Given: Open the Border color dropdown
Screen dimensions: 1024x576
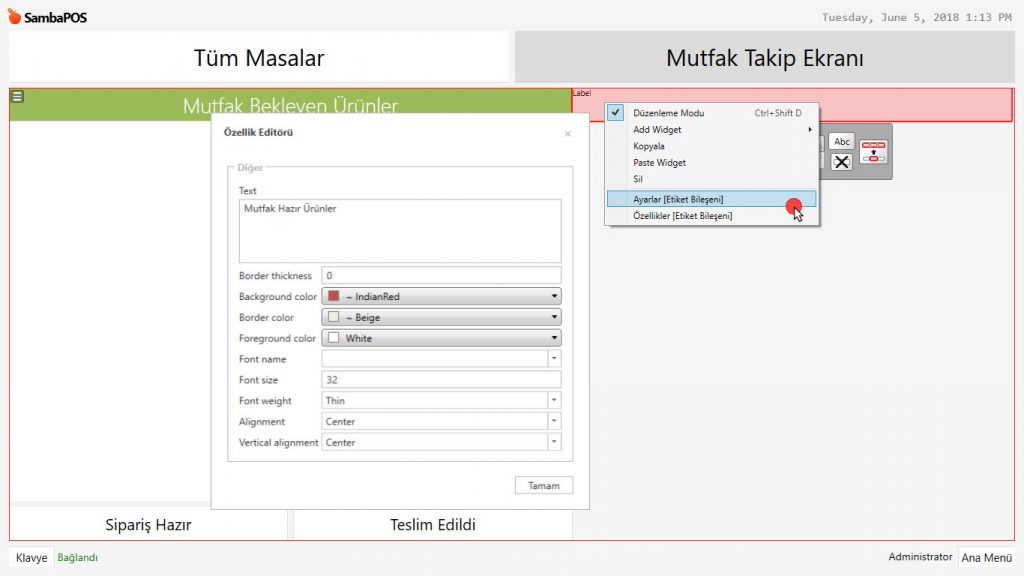Looking at the screenshot, I should point(554,318).
